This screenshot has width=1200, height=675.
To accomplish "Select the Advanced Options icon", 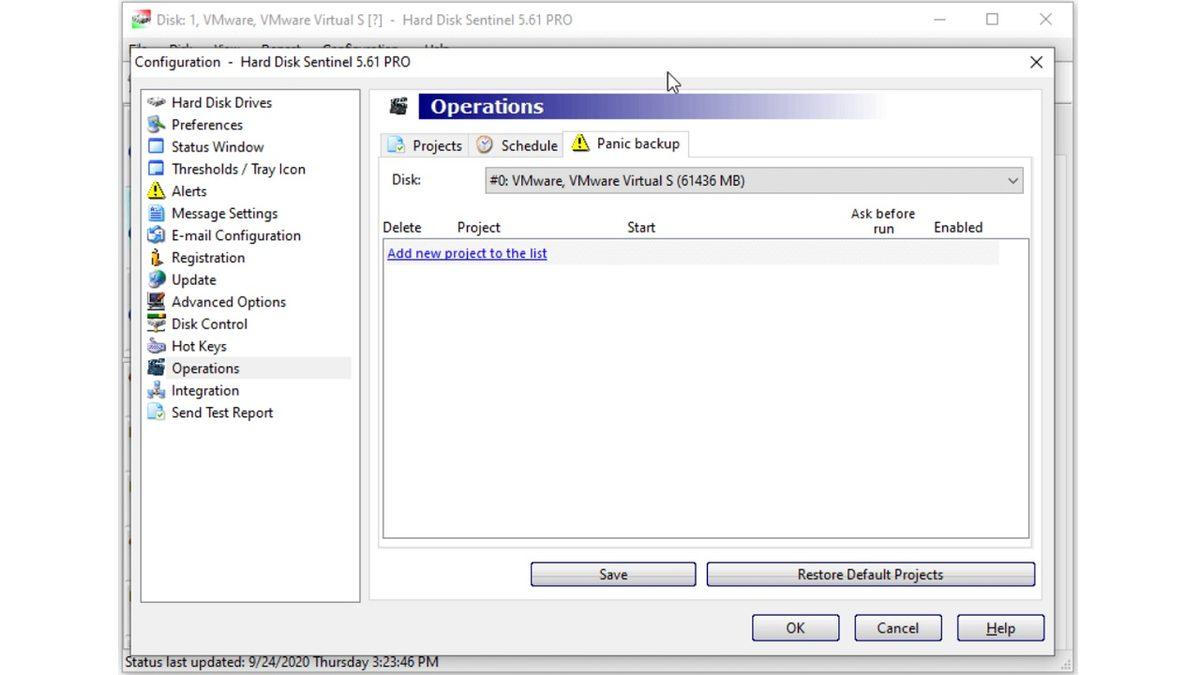I will pyautogui.click(x=157, y=301).
